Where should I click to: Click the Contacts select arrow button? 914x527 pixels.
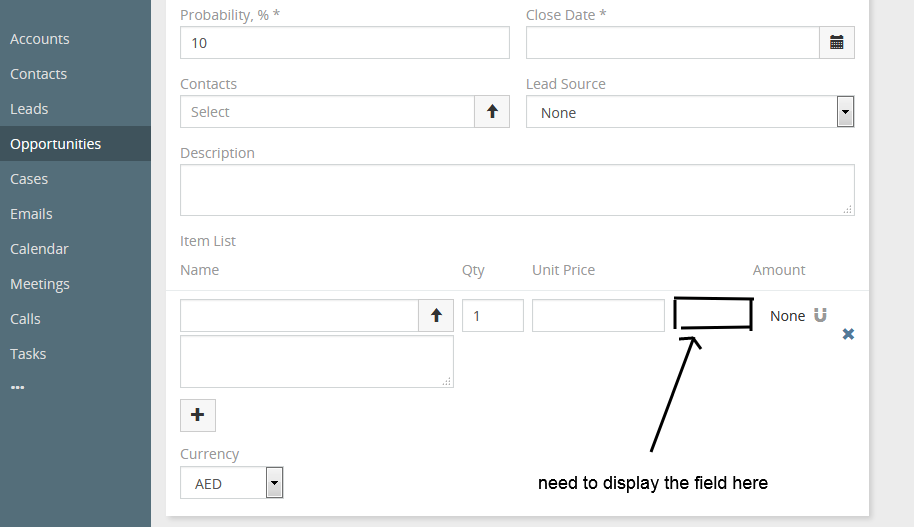pyautogui.click(x=492, y=112)
